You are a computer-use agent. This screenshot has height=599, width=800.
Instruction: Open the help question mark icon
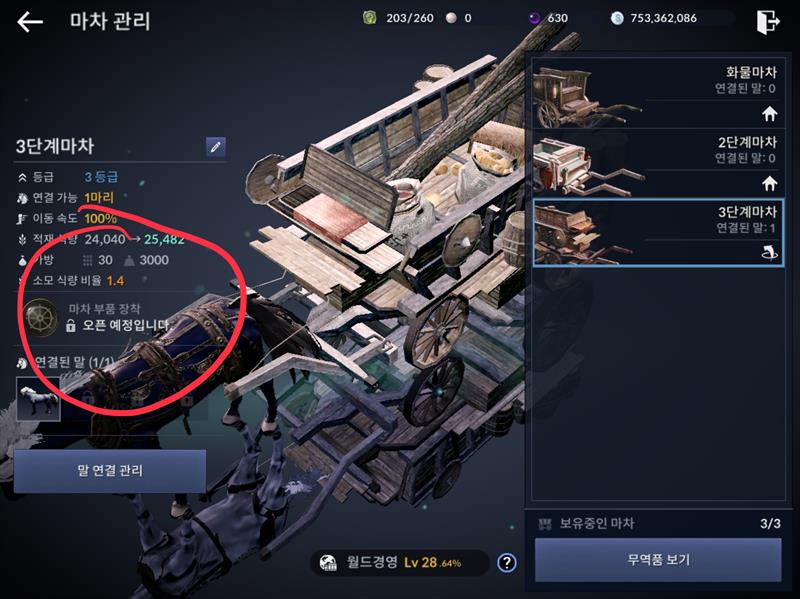507,563
